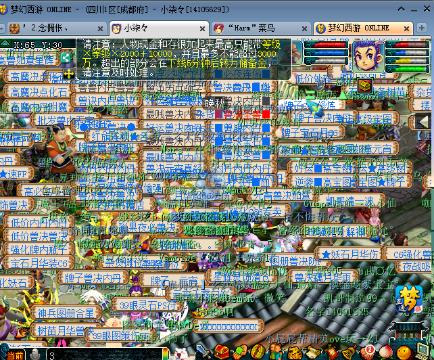Open the pagoda gate building icon
The image size is (434, 360).
[409, 330]
